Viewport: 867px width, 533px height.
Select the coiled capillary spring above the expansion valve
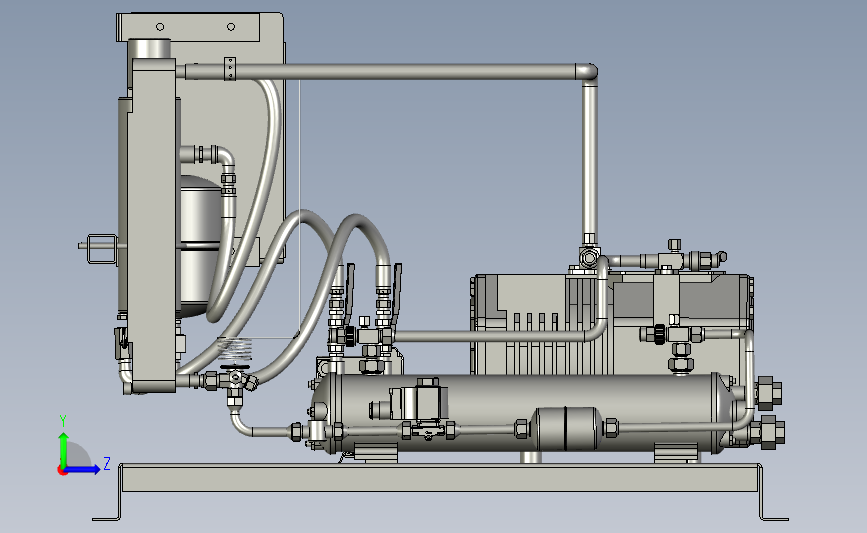[235, 349]
